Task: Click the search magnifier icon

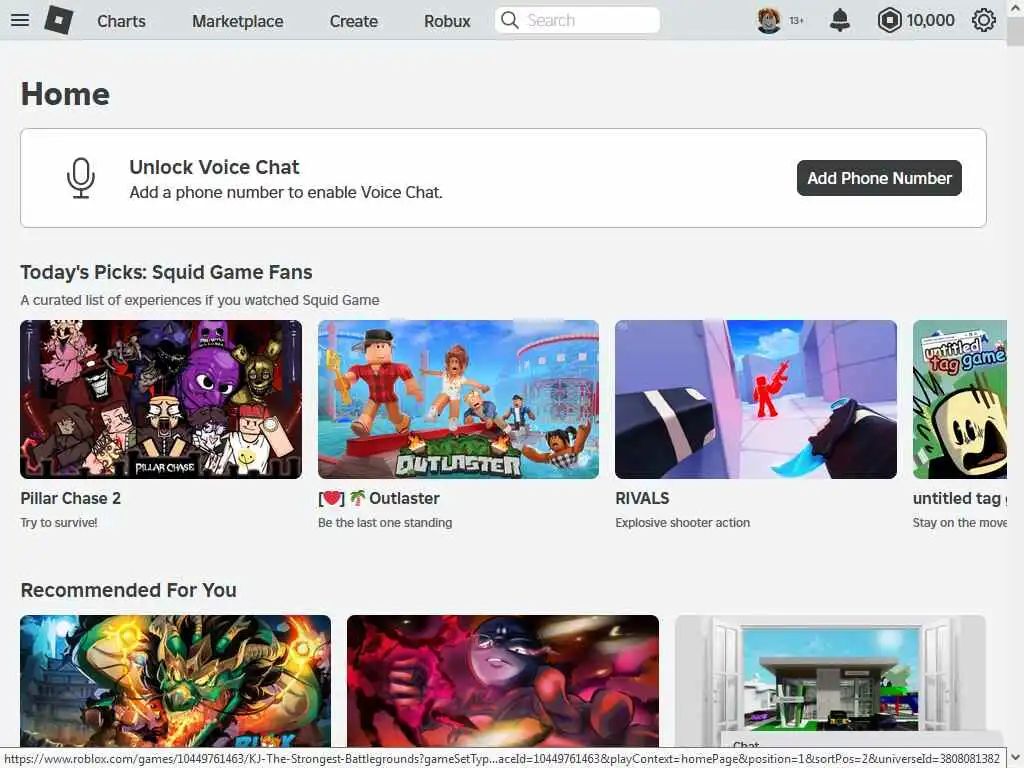Action: pyautogui.click(x=509, y=20)
